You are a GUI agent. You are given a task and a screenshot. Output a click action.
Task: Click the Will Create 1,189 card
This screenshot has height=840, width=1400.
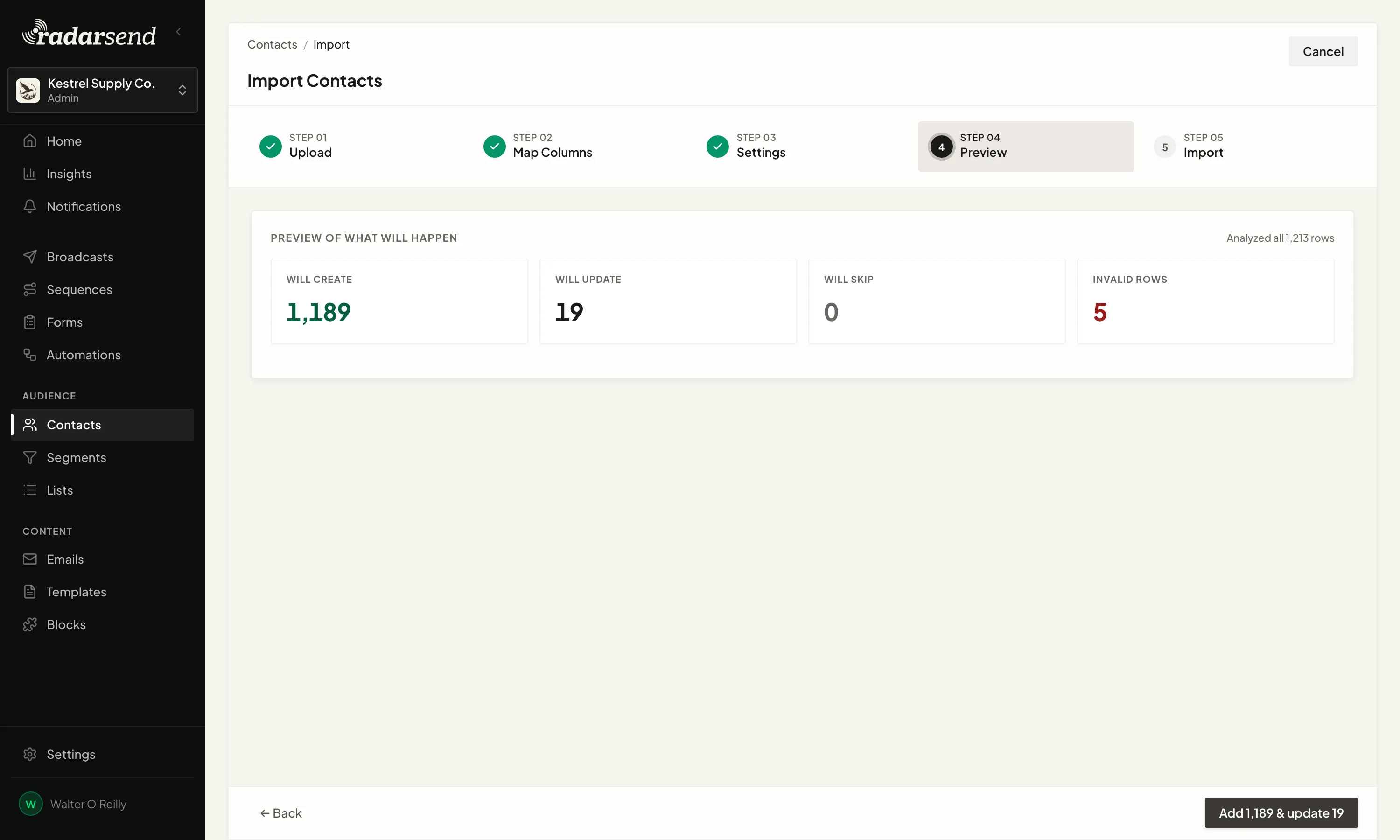[x=399, y=301]
